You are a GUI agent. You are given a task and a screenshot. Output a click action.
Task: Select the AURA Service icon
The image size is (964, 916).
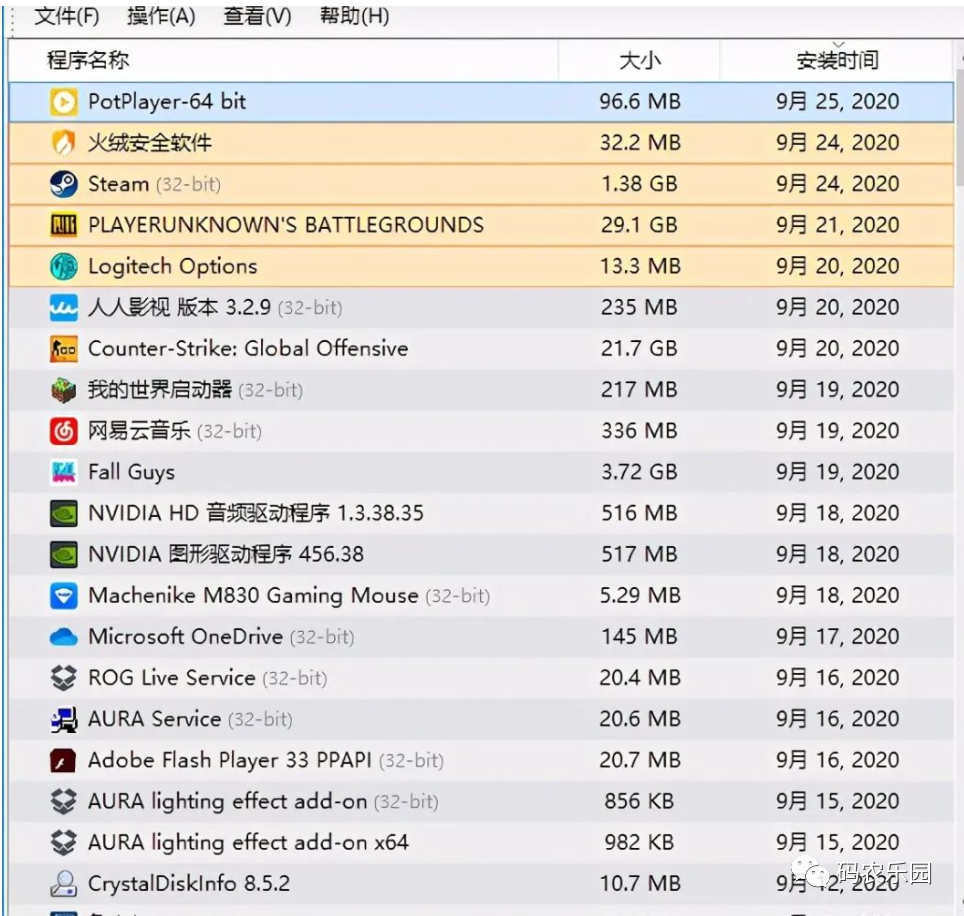click(x=64, y=720)
